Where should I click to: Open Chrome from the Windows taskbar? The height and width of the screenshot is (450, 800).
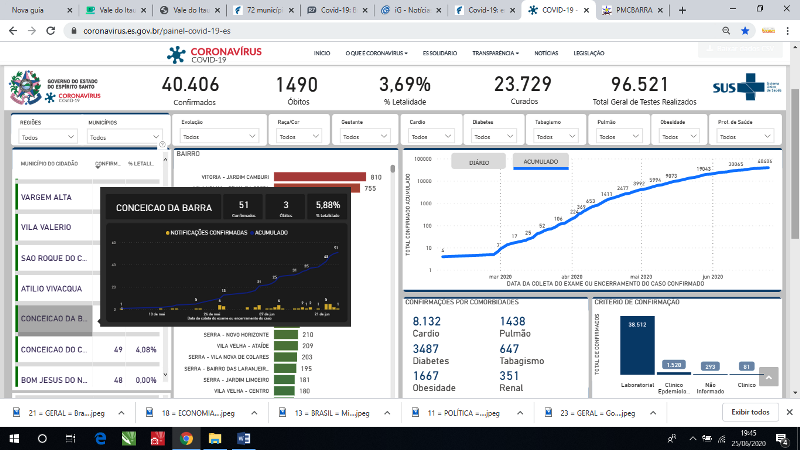(x=186, y=438)
